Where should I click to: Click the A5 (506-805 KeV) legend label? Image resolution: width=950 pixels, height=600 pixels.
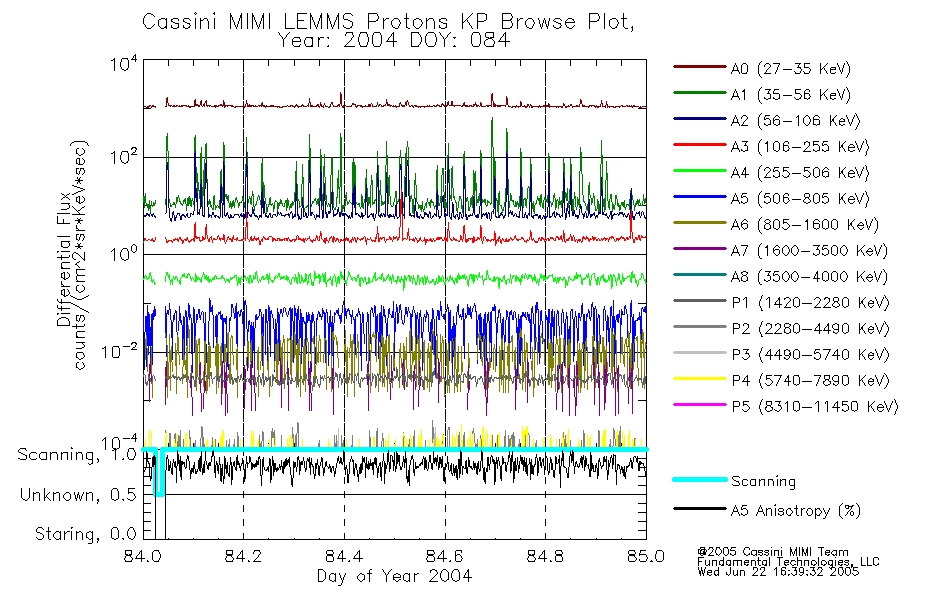tap(800, 199)
